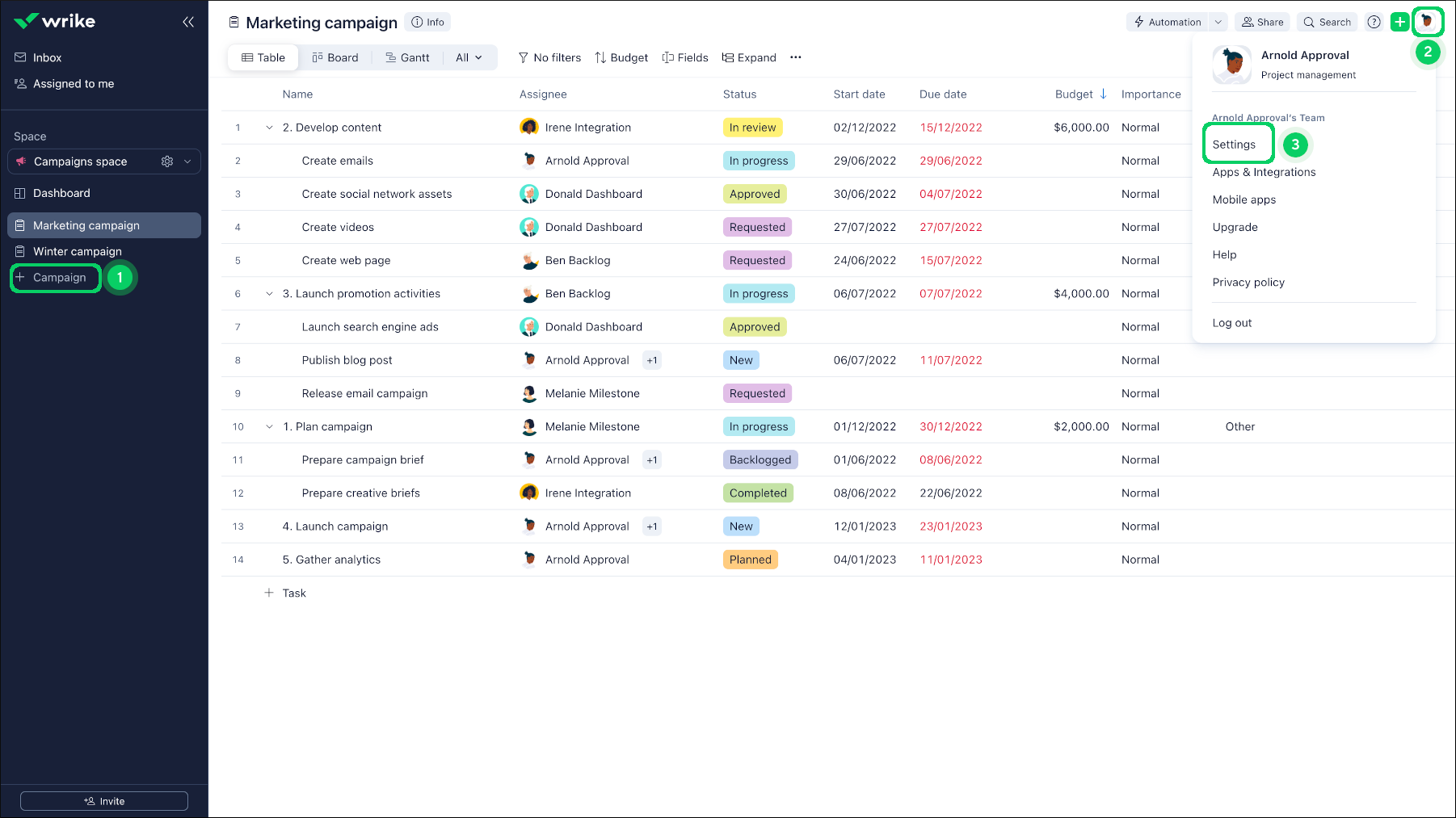Open Apps & Integrations menu item

click(x=1264, y=172)
